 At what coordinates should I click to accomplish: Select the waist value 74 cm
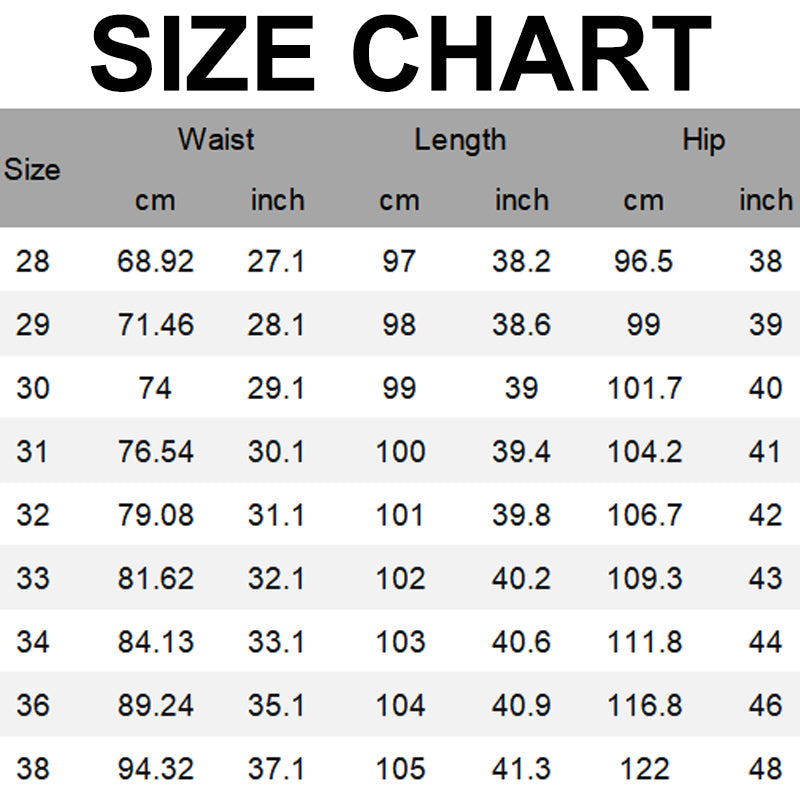tap(155, 388)
